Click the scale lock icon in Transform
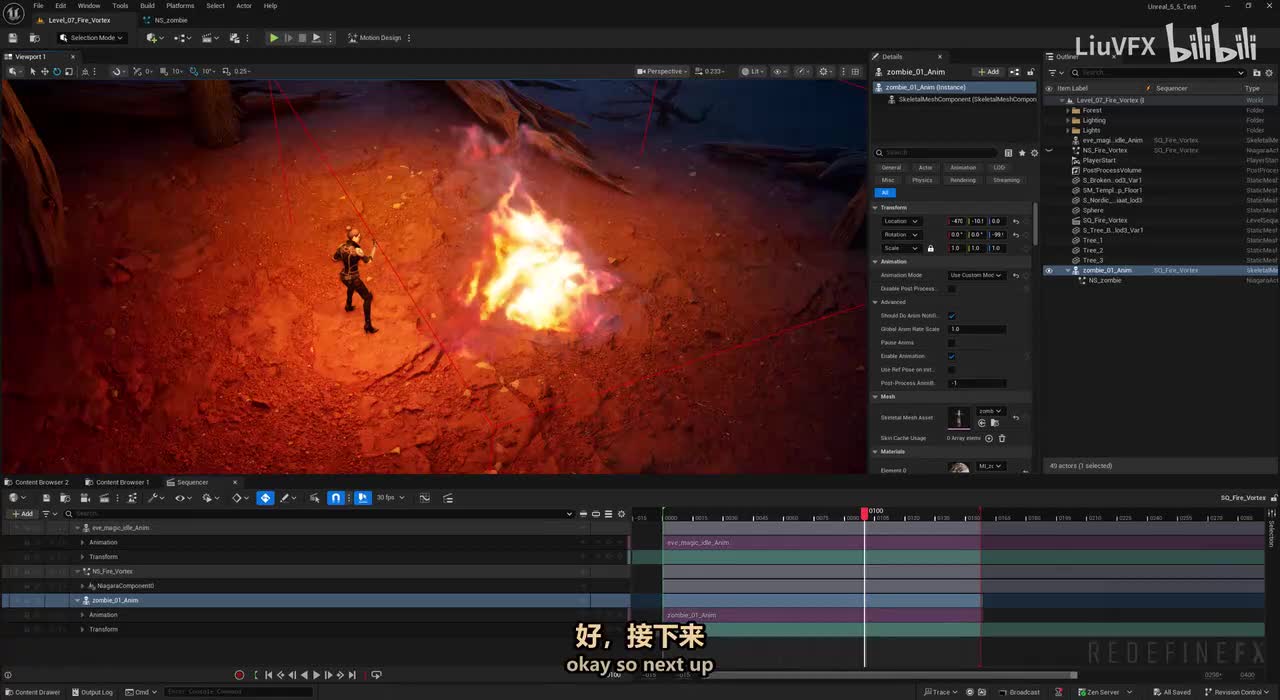 click(x=930, y=248)
